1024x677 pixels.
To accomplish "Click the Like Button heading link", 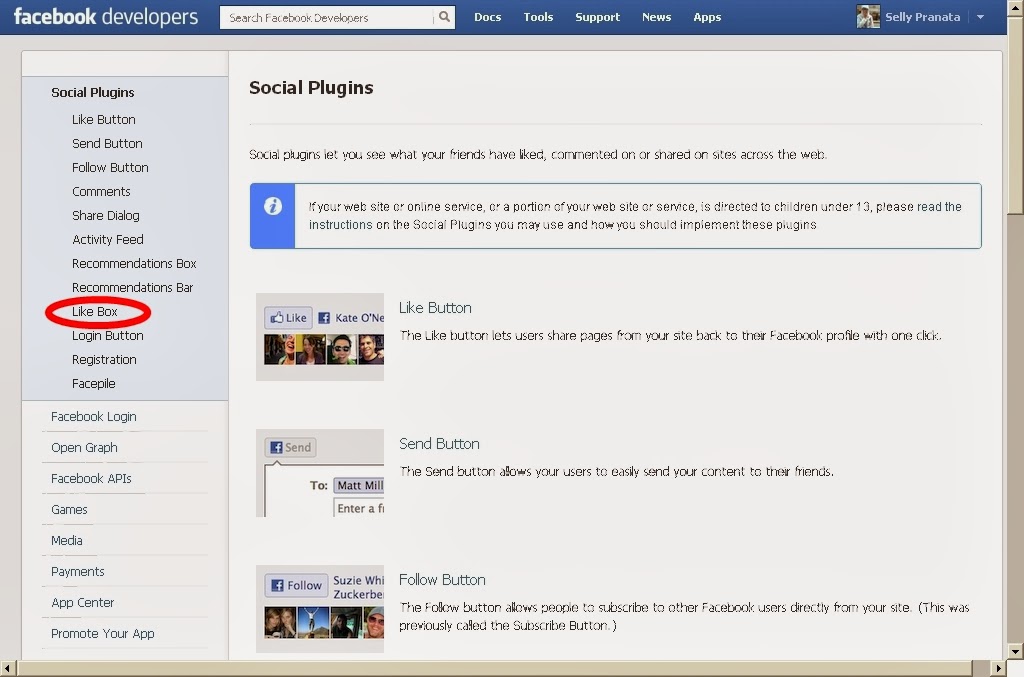I will 435,308.
